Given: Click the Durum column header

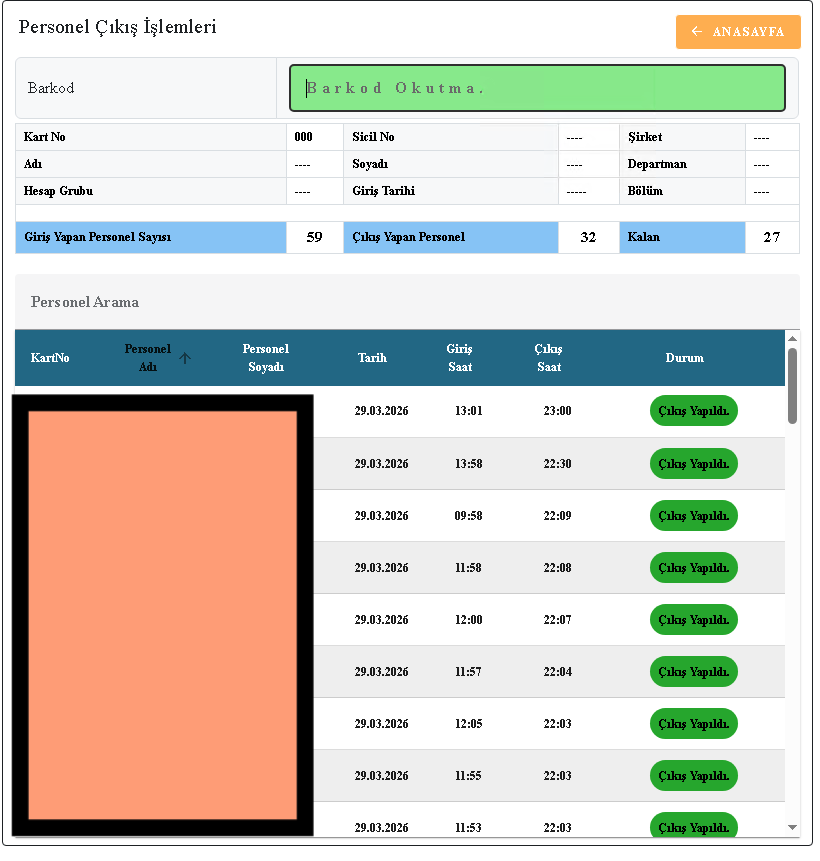Looking at the screenshot, I should (x=684, y=358).
